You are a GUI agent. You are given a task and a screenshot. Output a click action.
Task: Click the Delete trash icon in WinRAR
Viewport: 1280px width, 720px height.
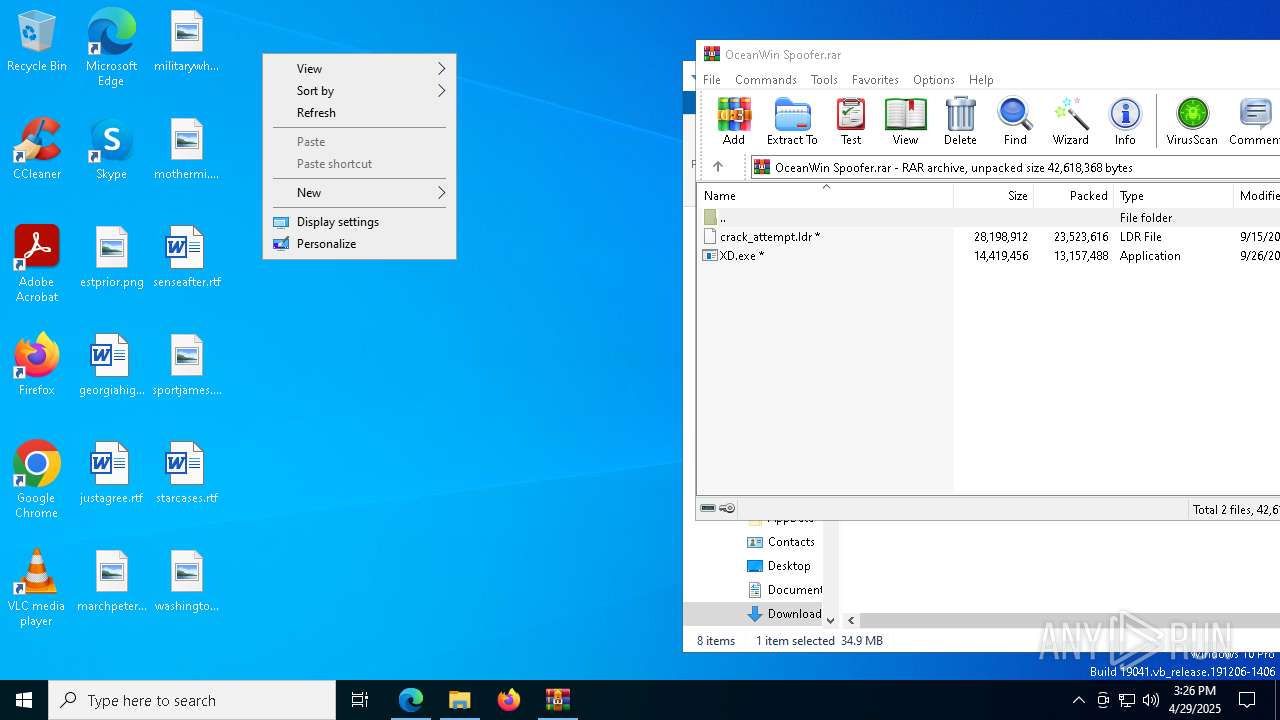pos(960,121)
